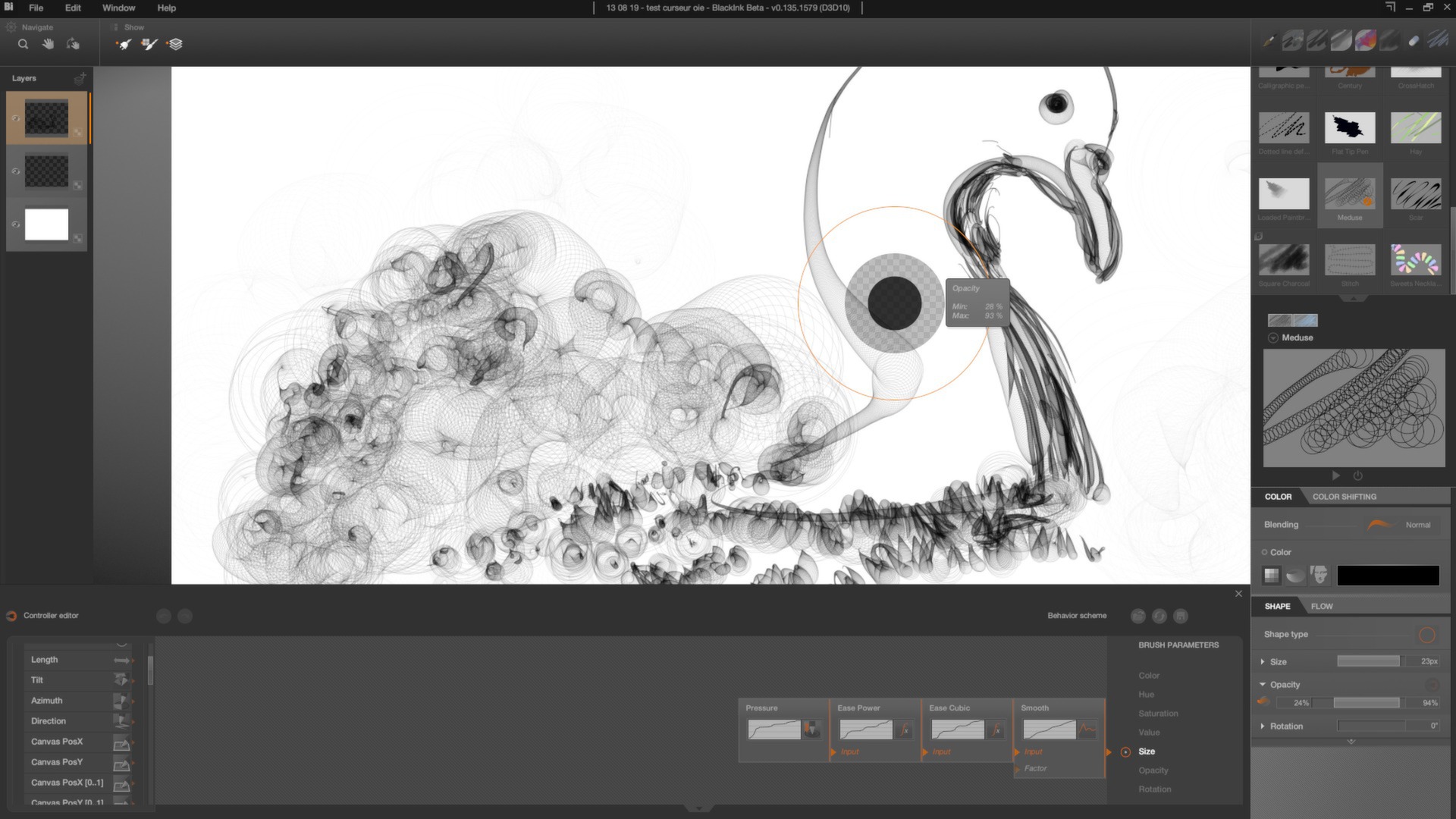Image resolution: width=1456 pixels, height=819 pixels.
Task: Select the zoom magnifier navigate tool
Action: (24, 44)
